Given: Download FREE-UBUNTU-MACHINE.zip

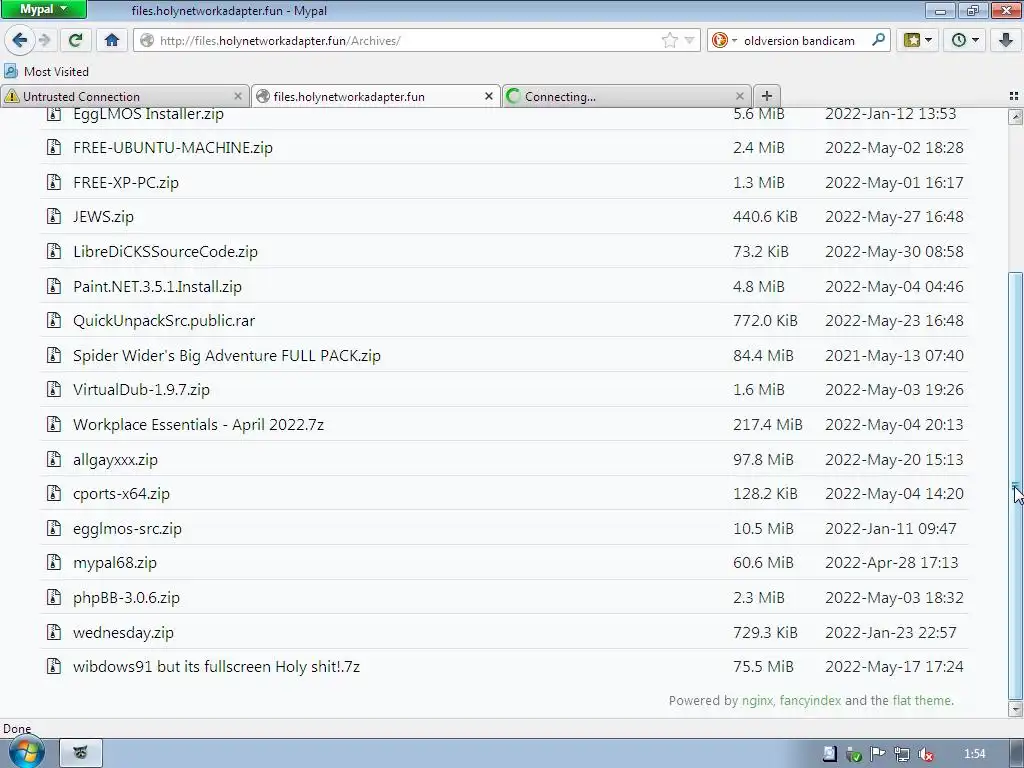Looking at the screenshot, I should pos(172,148).
